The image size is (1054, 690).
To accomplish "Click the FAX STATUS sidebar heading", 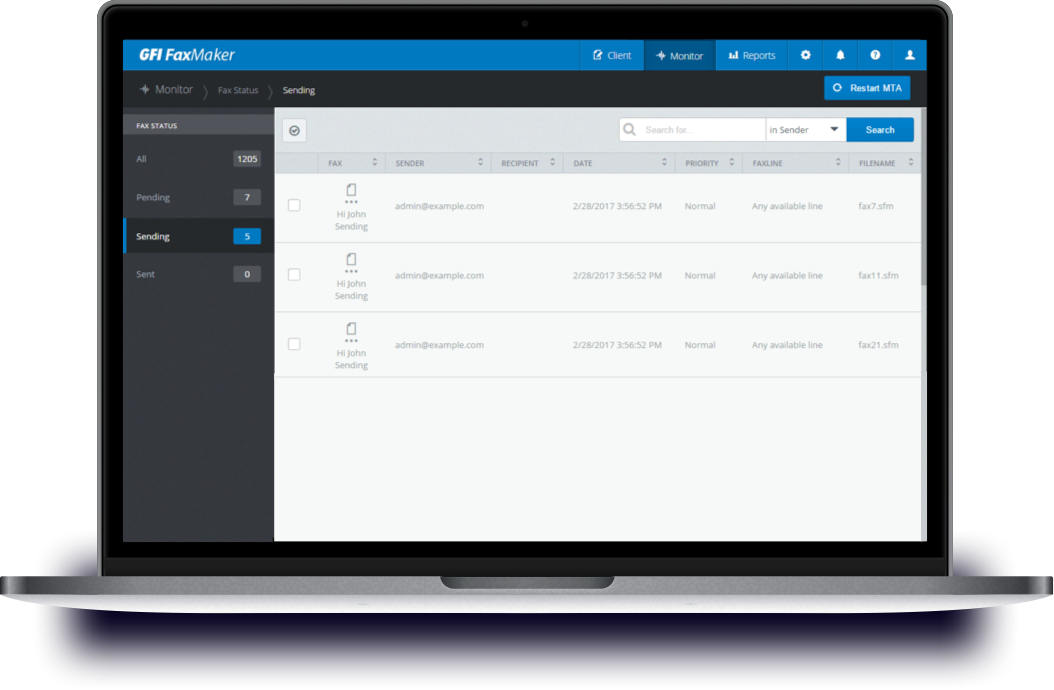I will tap(157, 126).
